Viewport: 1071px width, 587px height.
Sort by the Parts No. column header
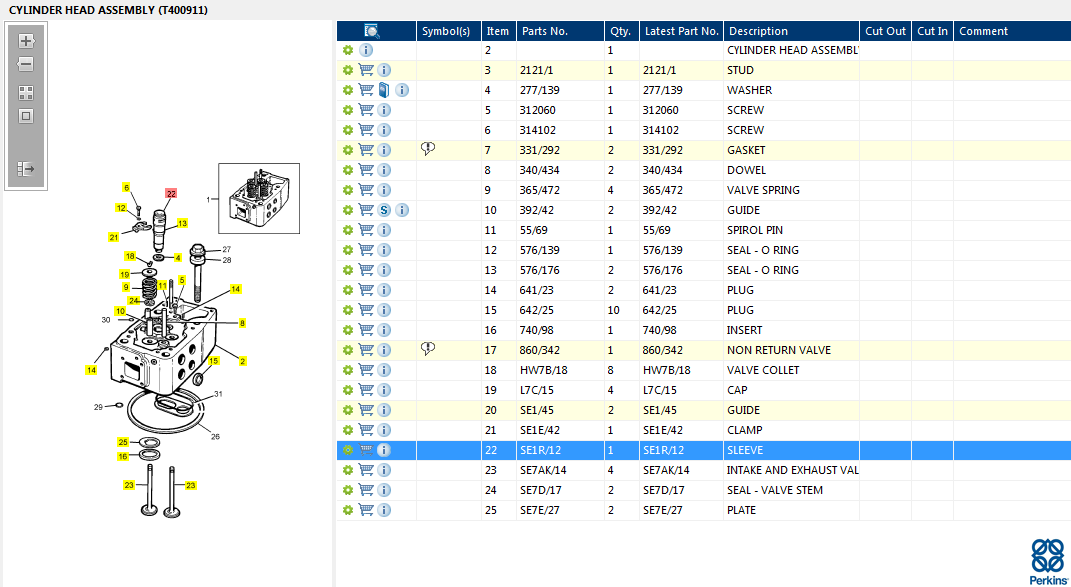click(x=544, y=31)
